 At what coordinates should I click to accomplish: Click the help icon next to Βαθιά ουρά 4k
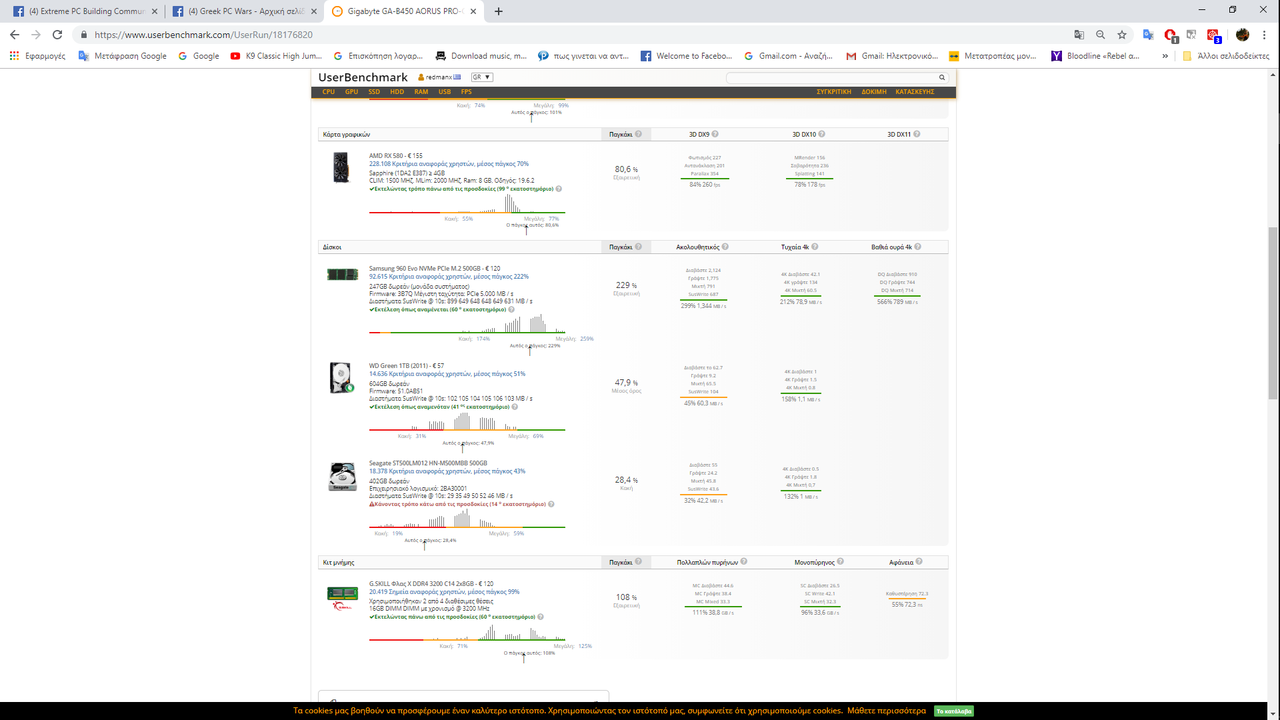pyautogui.click(x=917, y=246)
